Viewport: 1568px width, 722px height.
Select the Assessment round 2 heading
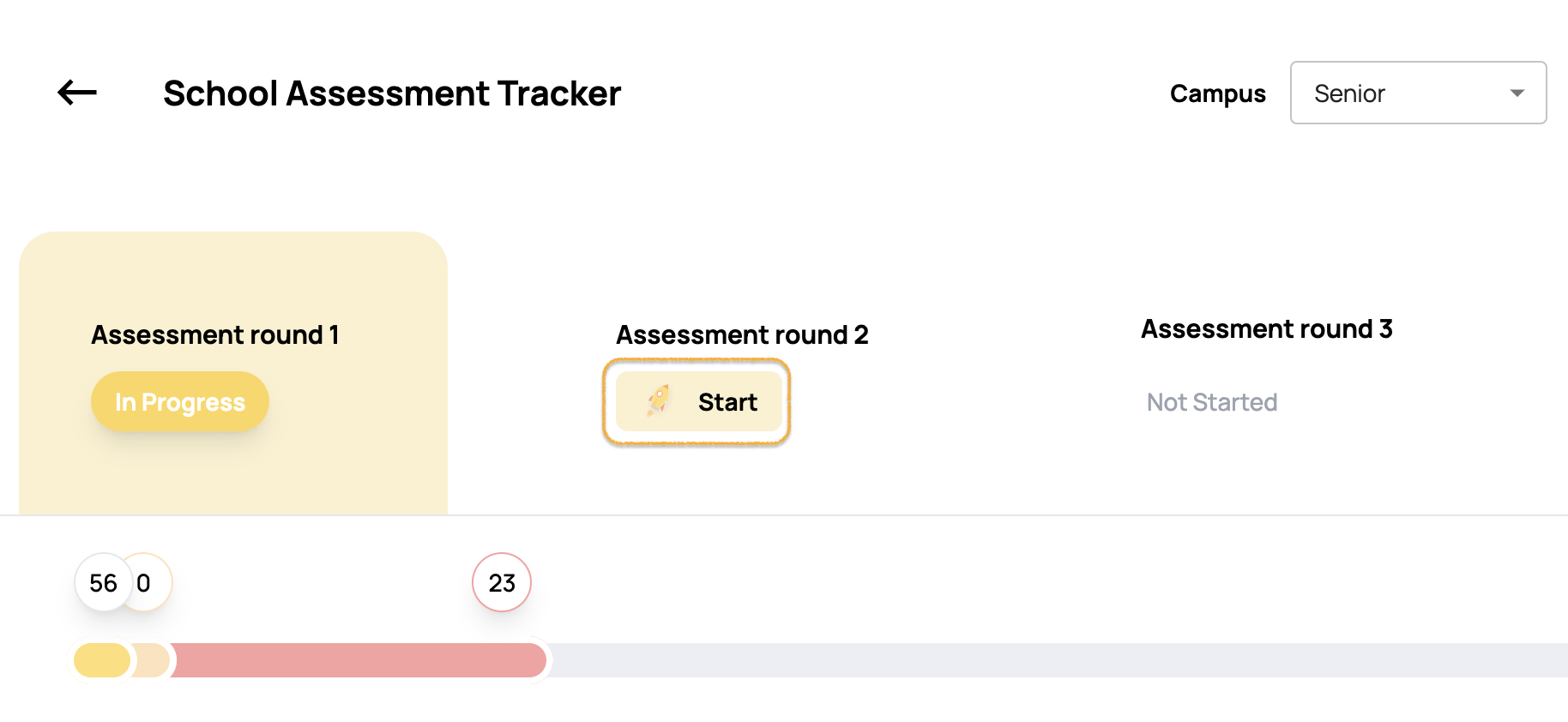point(742,334)
